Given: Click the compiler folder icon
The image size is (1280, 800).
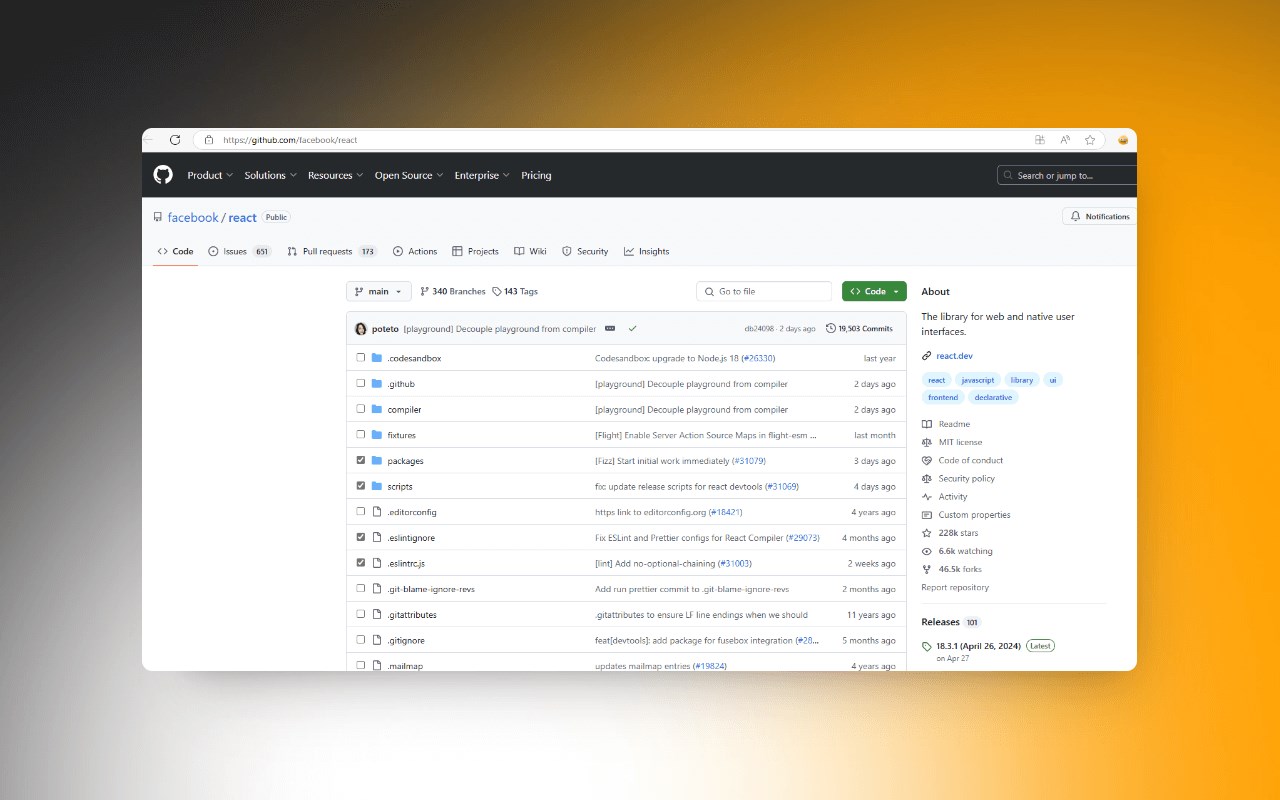Looking at the screenshot, I should click(x=377, y=409).
